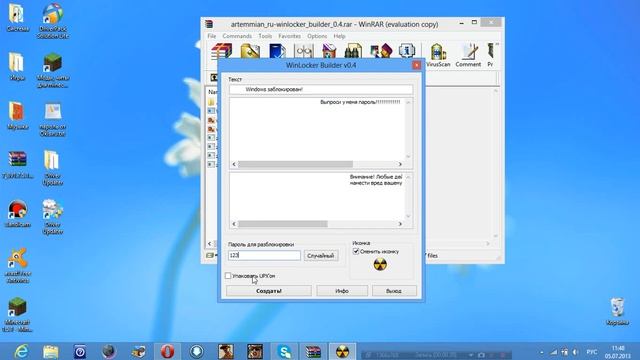Click the Delete icon in WinRAR toolbar
The height and width of the screenshot is (360, 640).
point(329,51)
